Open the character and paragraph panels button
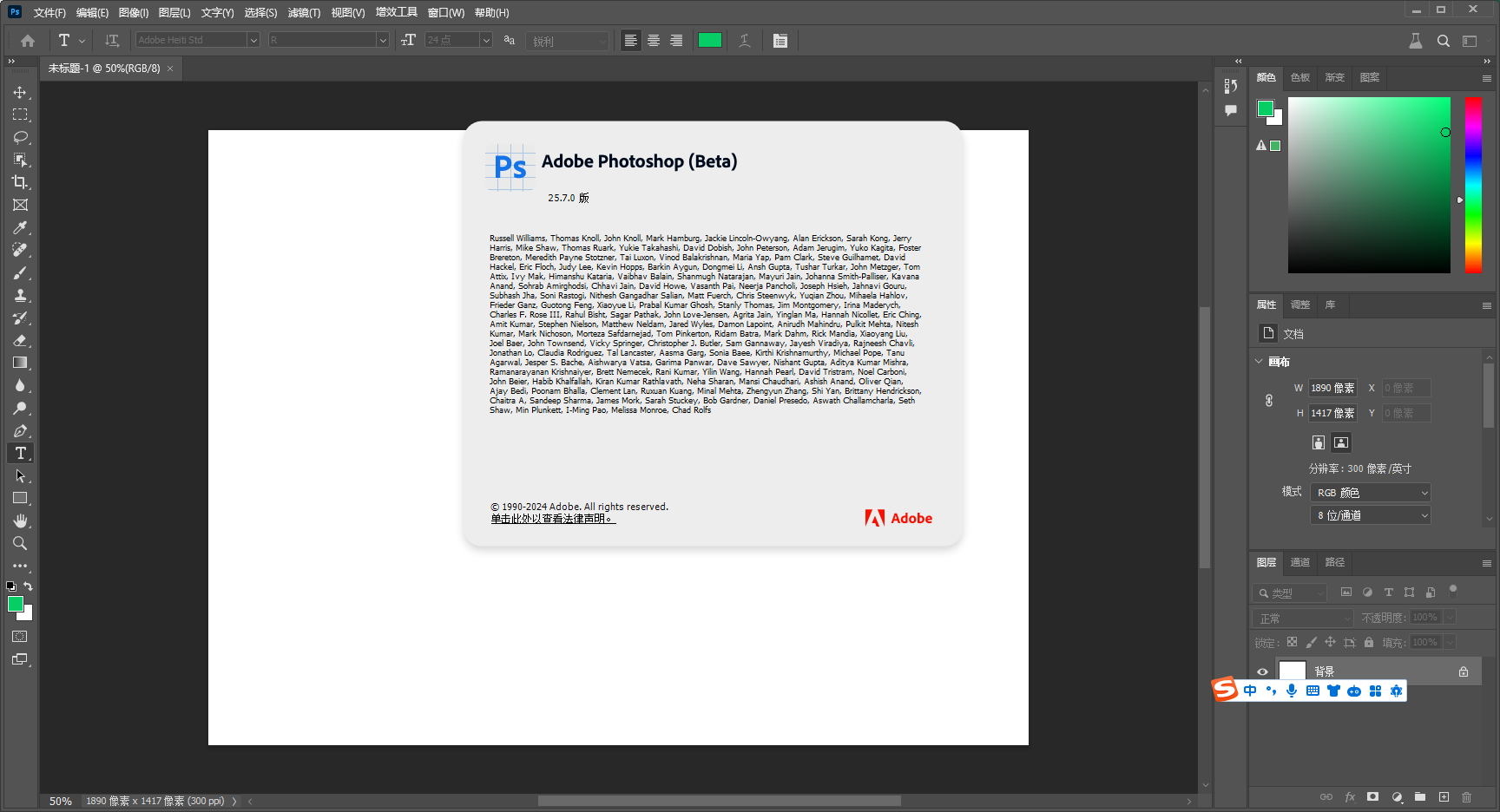The height and width of the screenshot is (812, 1500). pyautogui.click(x=780, y=41)
